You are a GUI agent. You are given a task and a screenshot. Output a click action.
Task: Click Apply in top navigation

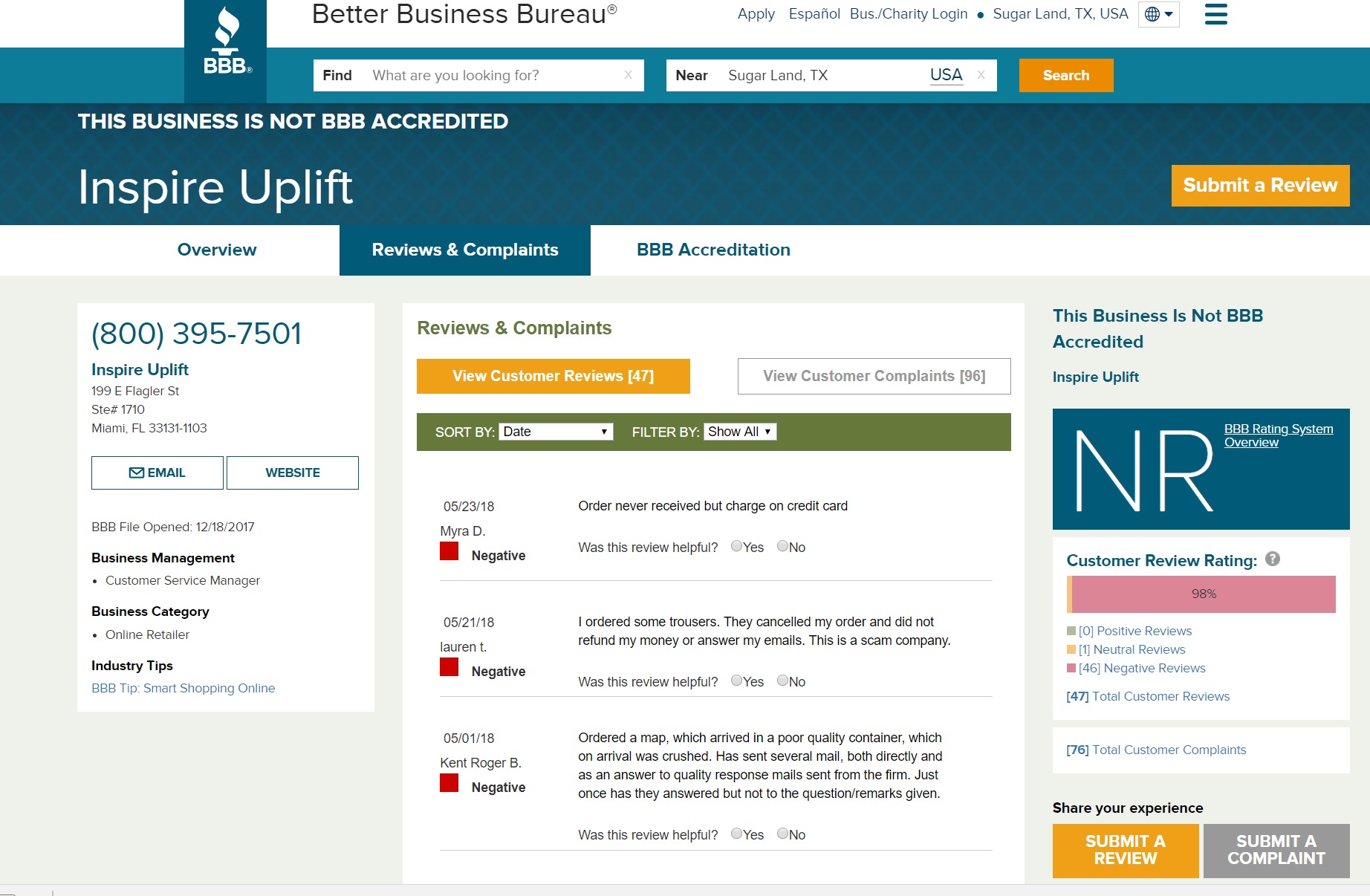756,14
